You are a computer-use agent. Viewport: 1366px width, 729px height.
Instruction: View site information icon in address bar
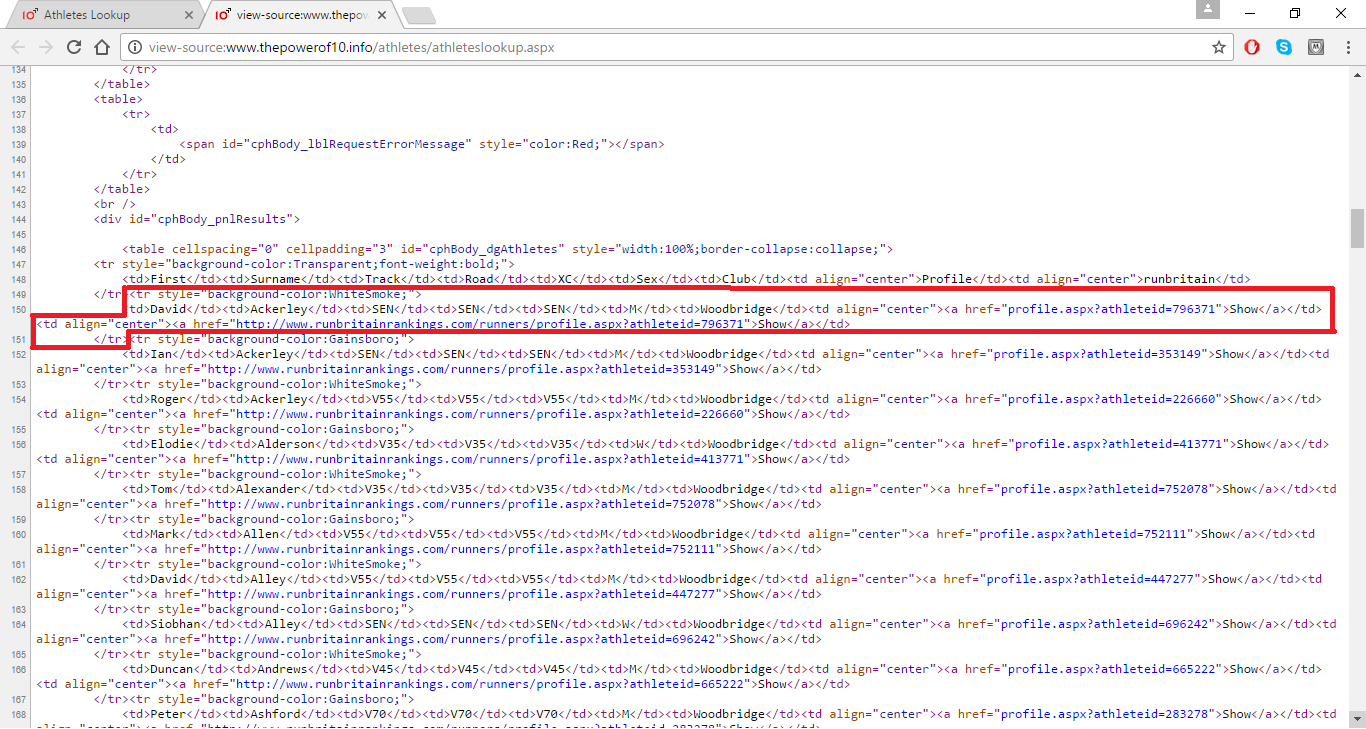click(135, 47)
